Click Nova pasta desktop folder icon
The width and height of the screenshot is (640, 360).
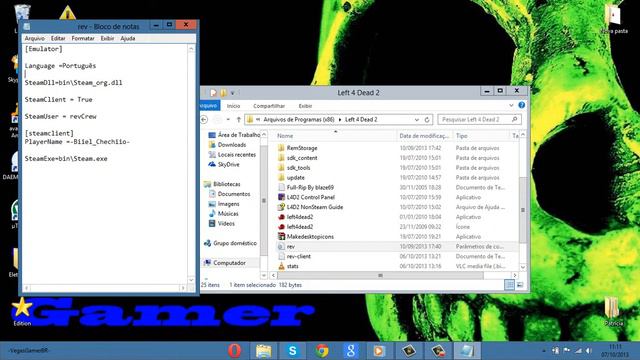click(613, 19)
